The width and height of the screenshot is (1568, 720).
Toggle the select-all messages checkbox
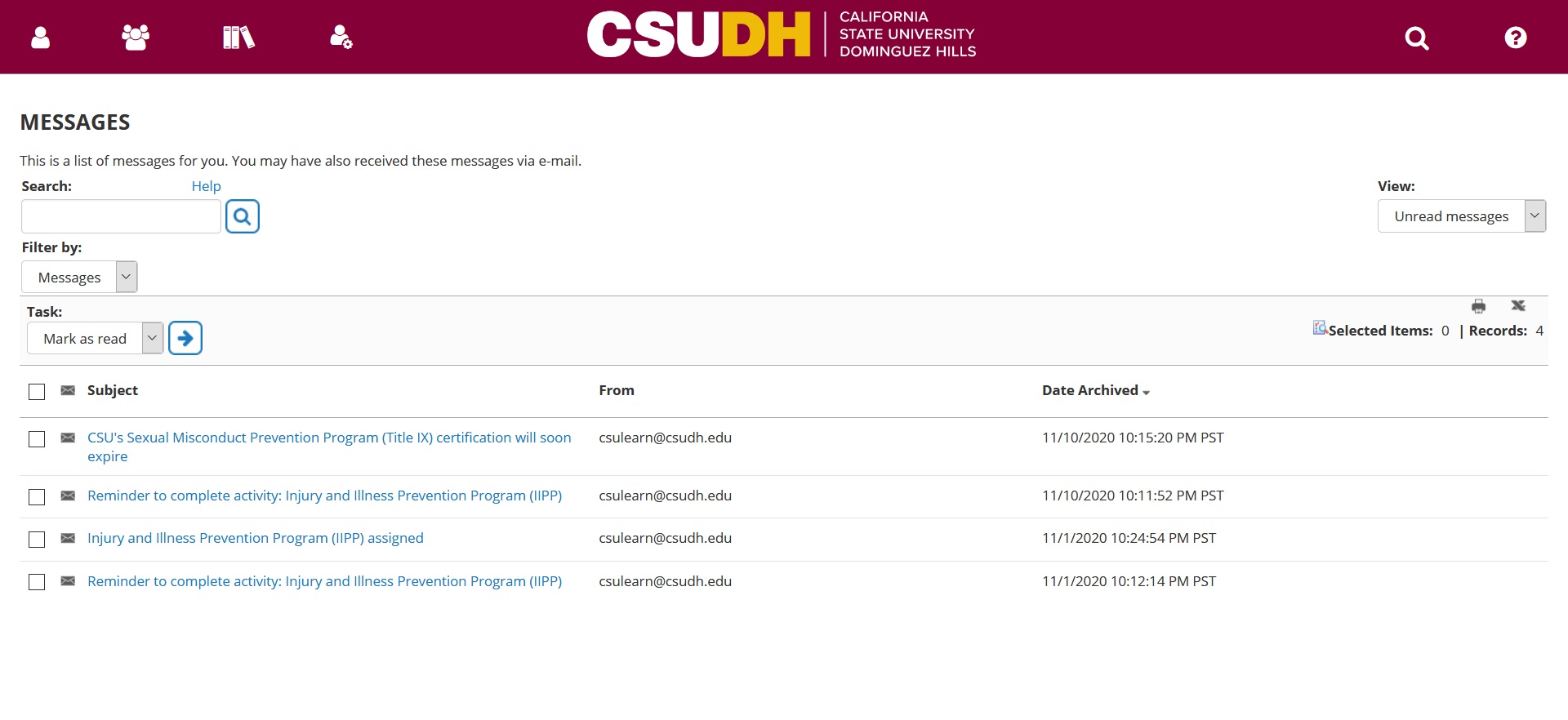pos(37,392)
